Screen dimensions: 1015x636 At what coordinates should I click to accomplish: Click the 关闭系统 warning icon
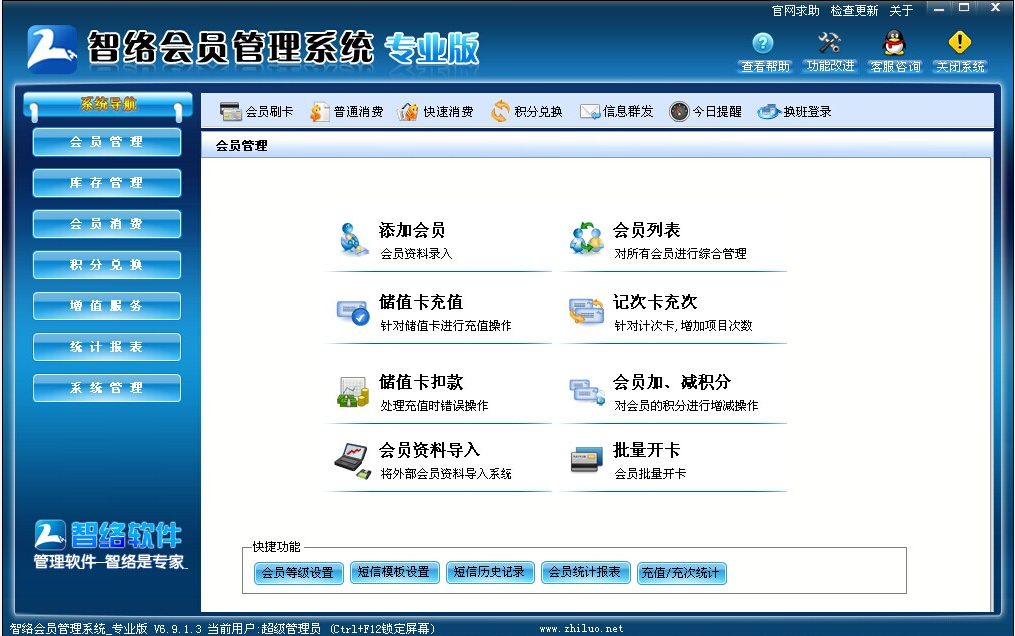coord(959,43)
